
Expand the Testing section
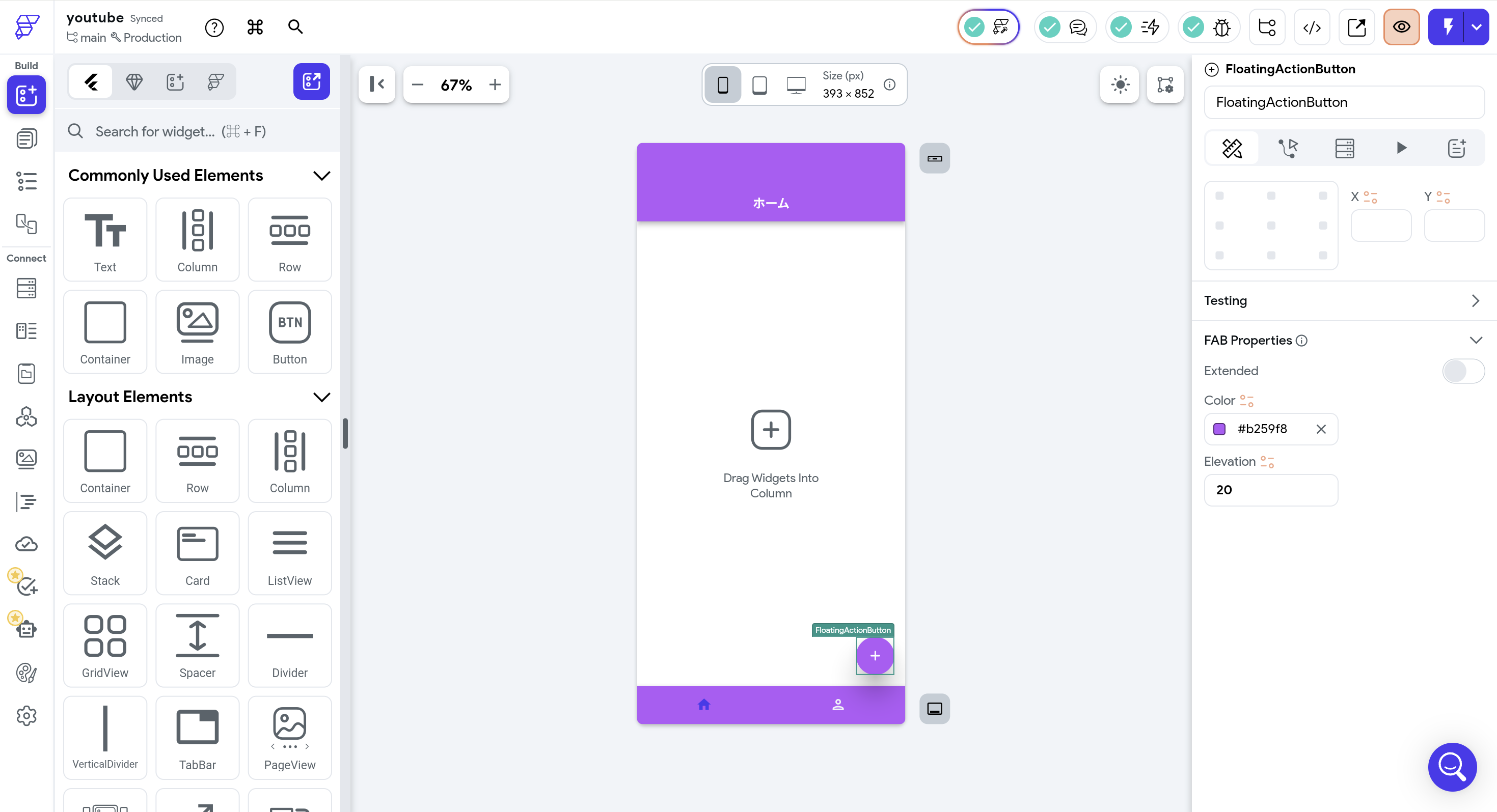coord(1475,301)
